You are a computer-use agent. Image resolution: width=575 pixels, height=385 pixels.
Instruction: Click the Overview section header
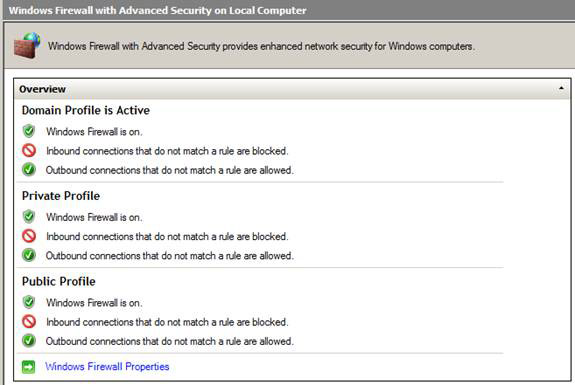[x=292, y=89]
